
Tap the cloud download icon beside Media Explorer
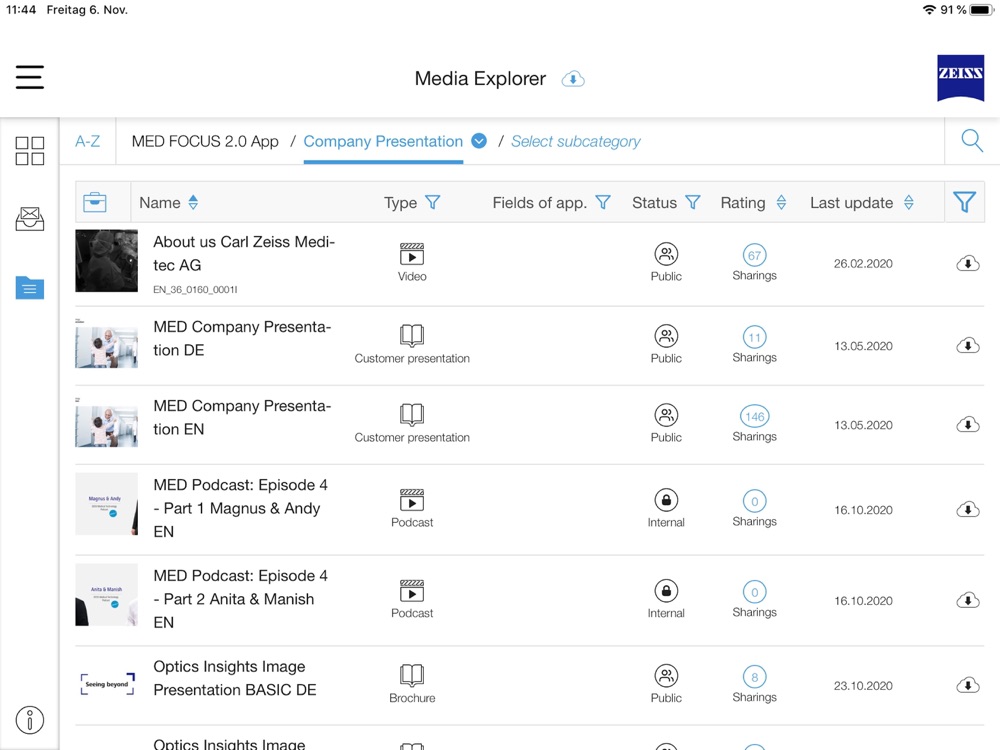pyautogui.click(x=573, y=79)
